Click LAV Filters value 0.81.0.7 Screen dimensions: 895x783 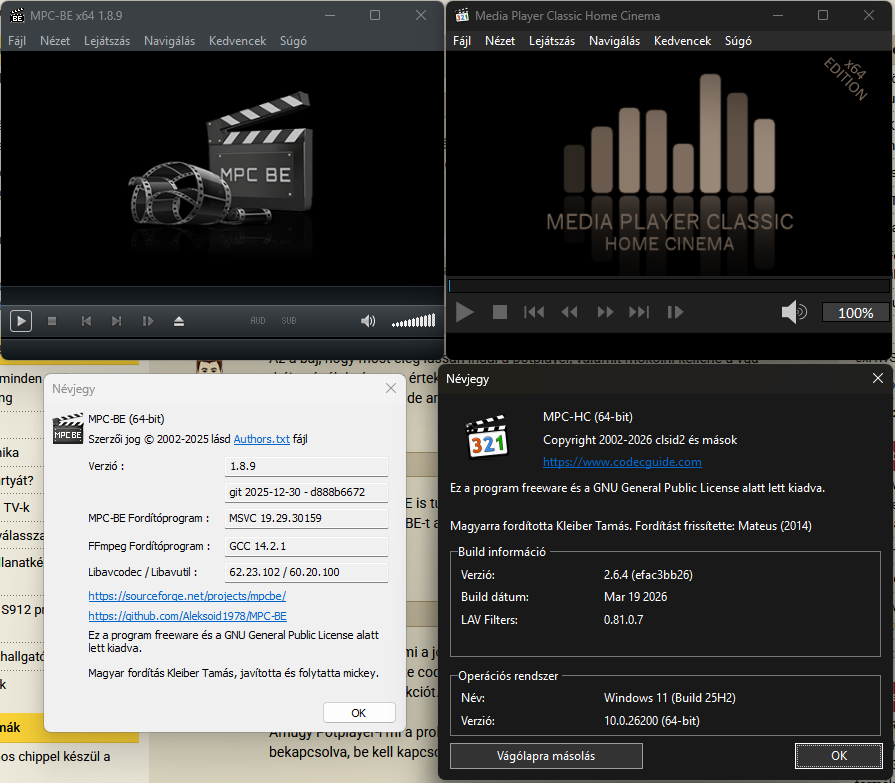pos(623,620)
